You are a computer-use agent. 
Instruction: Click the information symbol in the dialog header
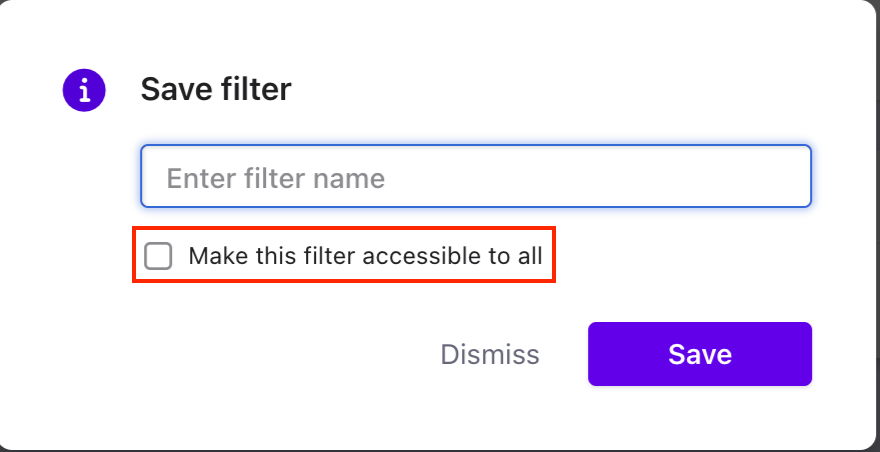point(84,90)
